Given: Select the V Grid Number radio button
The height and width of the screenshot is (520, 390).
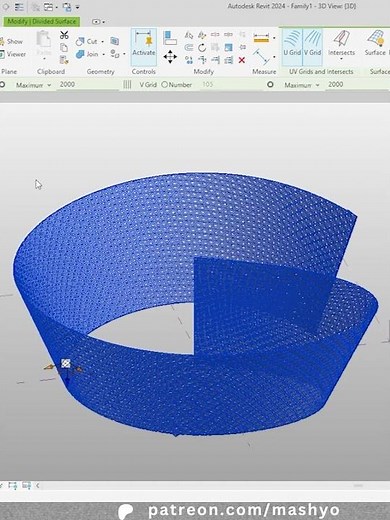Looking at the screenshot, I should 164,85.
